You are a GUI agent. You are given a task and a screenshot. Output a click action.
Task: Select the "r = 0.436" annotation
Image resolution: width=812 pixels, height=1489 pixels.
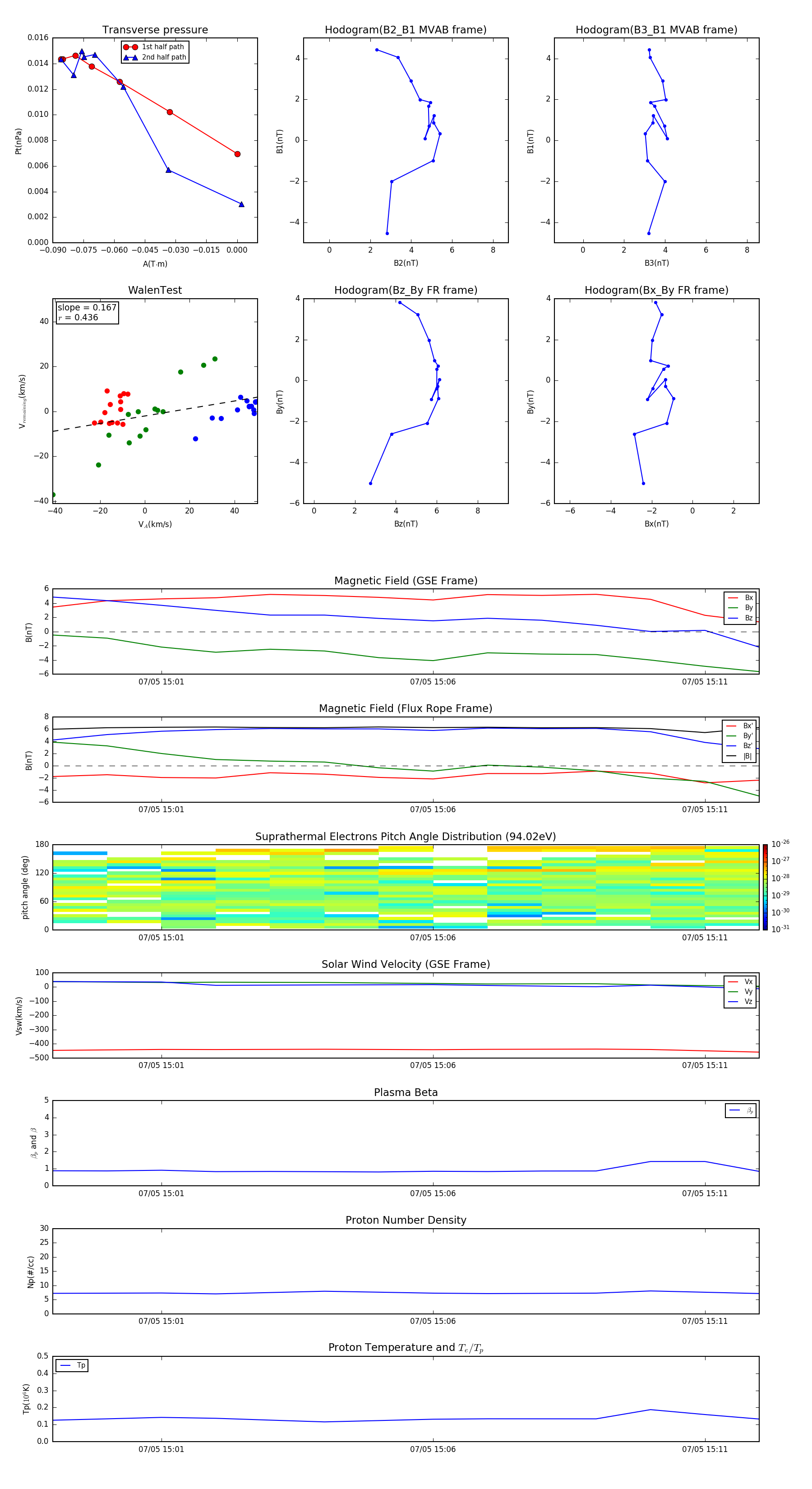[78, 317]
